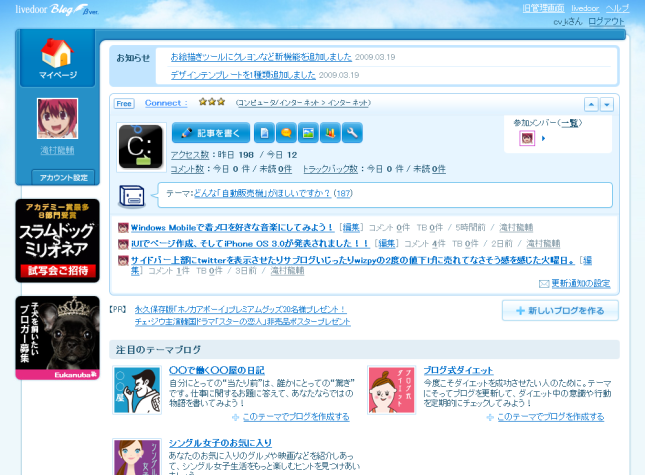
Task: Click member avatar under 参加メンバー
Action: [x=527, y=138]
